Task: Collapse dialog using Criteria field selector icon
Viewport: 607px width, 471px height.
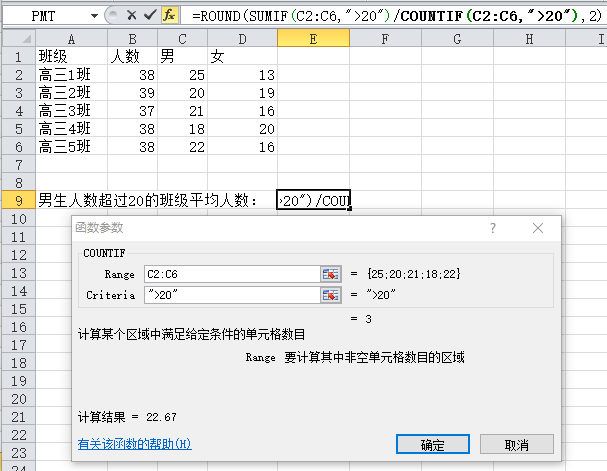Action: tap(331, 295)
